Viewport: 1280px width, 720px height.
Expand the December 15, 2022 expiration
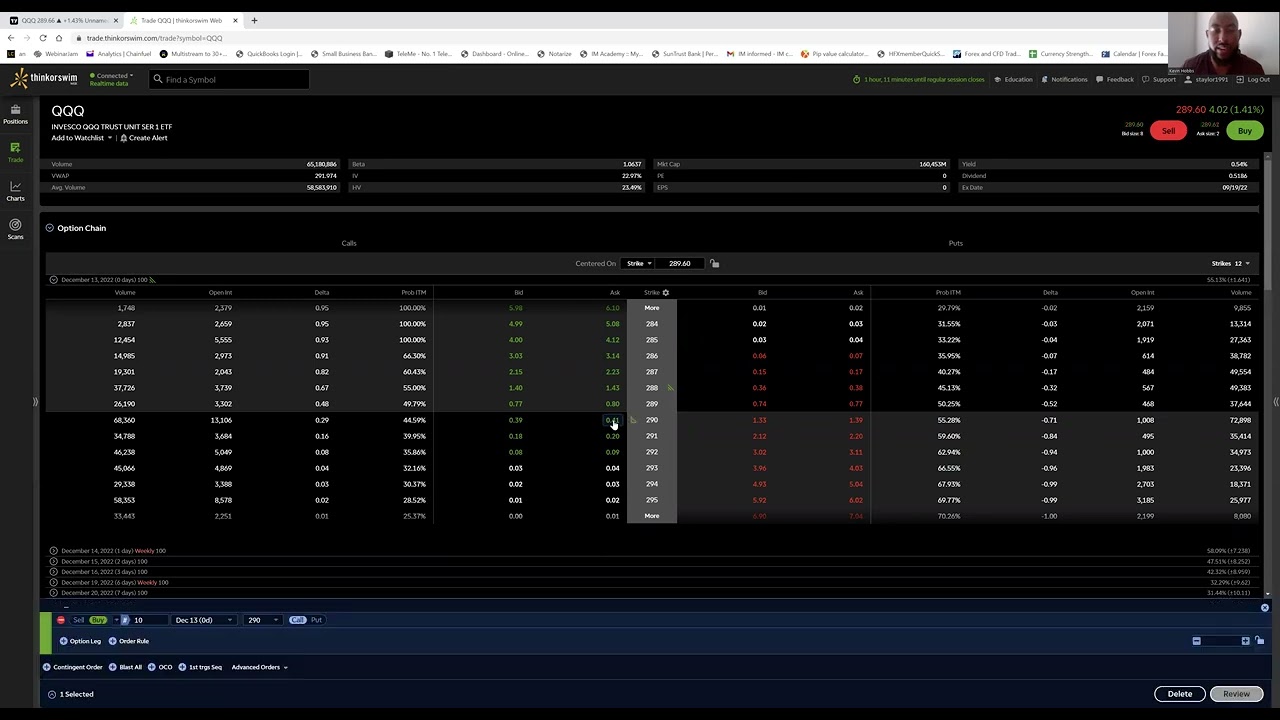[x=54, y=562]
